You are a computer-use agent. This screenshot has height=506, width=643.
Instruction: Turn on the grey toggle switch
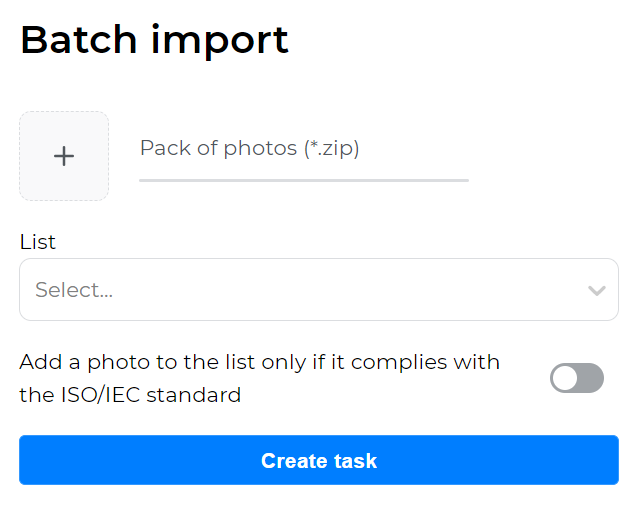pos(577,378)
